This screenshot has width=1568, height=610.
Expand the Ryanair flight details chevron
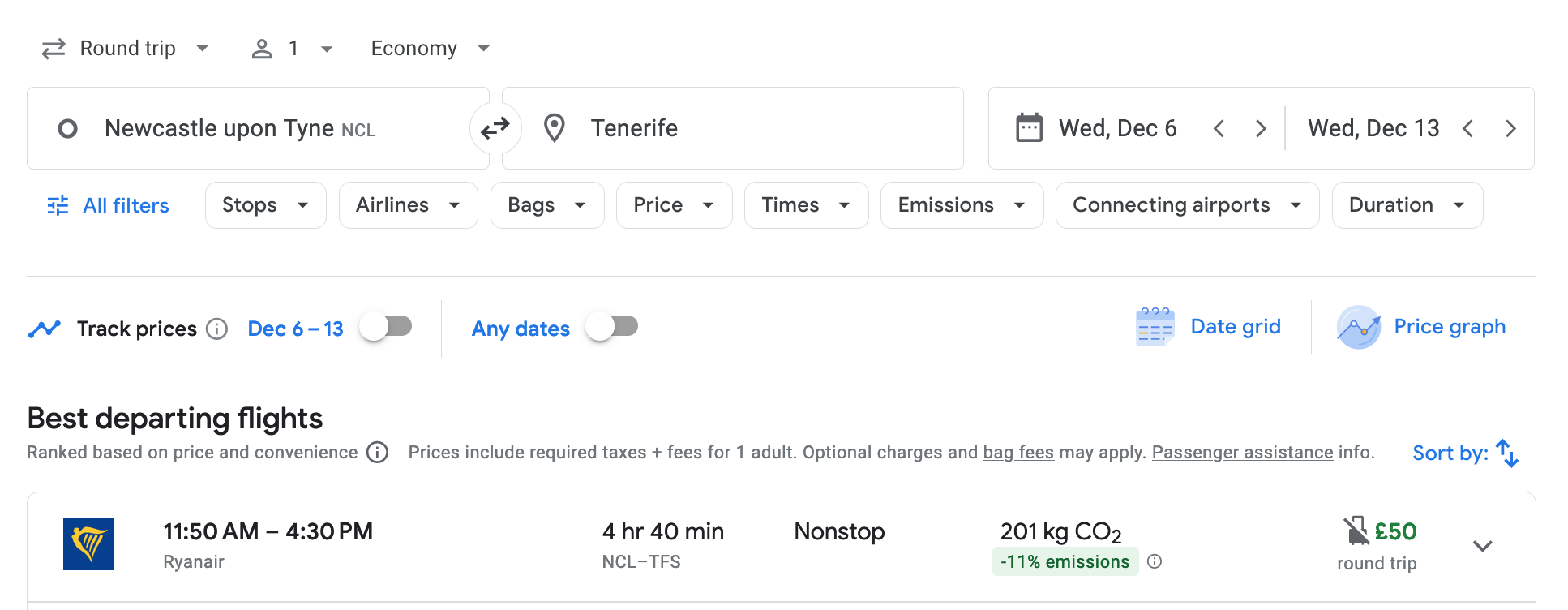1482,546
